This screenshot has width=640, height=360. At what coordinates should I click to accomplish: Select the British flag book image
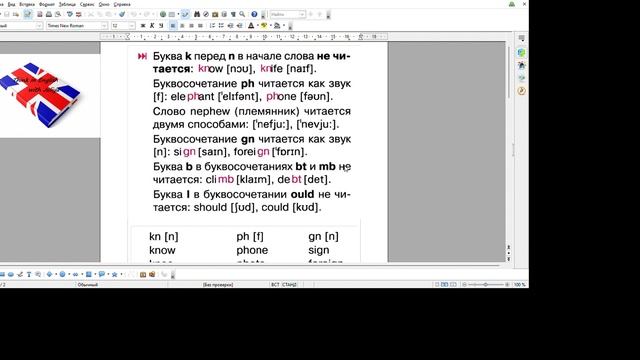pyautogui.click(x=40, y=95)
